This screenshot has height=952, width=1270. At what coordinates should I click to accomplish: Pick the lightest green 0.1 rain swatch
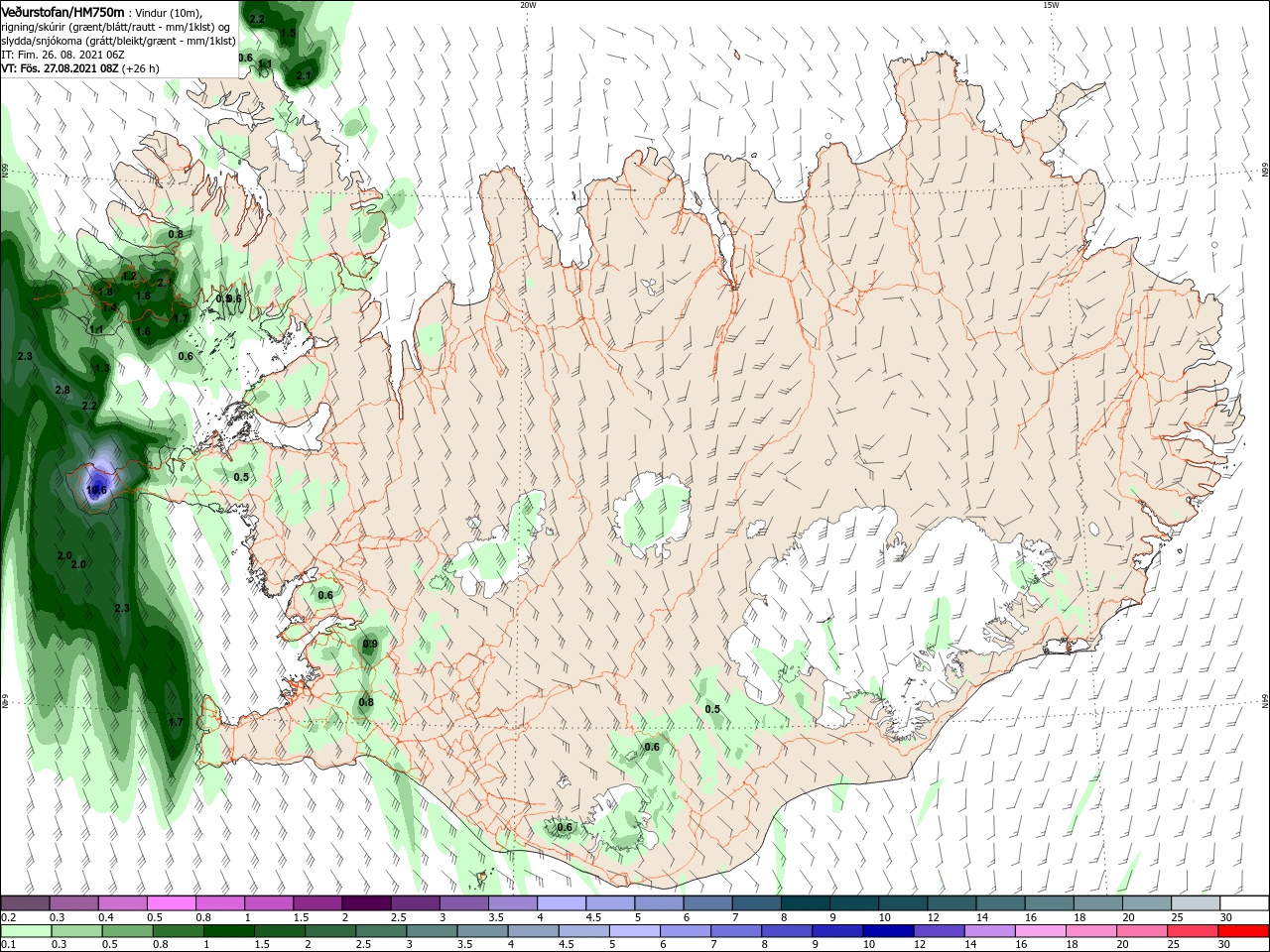25,931
